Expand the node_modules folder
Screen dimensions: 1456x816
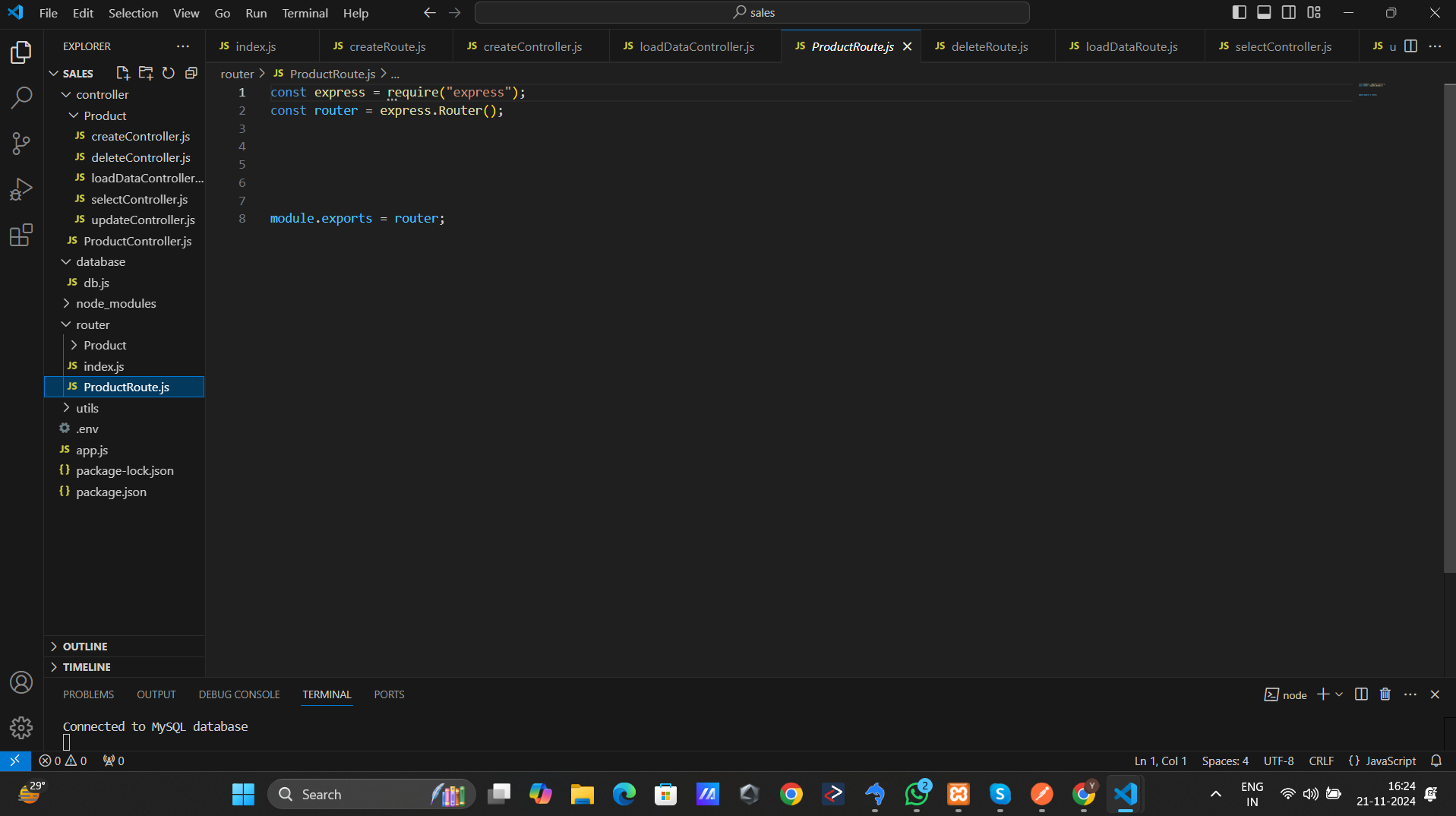115,303
